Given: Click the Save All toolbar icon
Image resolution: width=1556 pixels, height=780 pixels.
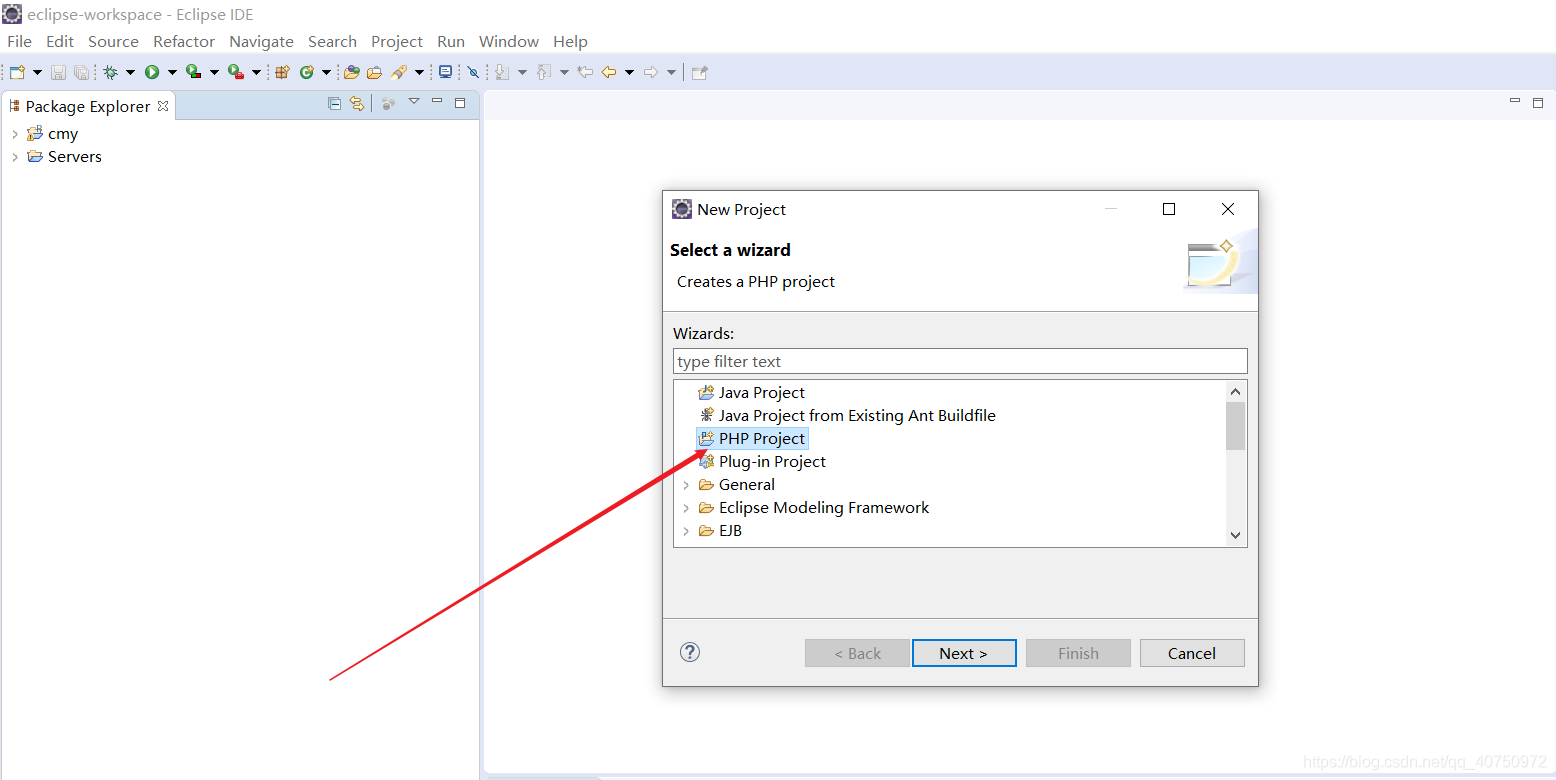Looking at the screenshot, I should coord(81,72).
